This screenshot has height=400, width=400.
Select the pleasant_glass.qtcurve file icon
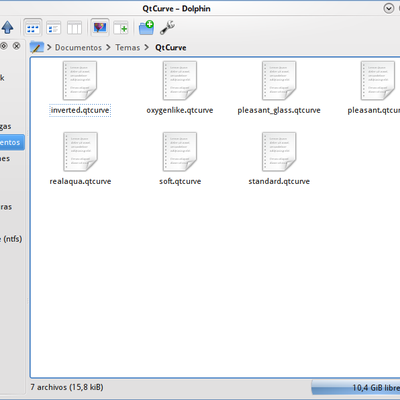point(279,80)
